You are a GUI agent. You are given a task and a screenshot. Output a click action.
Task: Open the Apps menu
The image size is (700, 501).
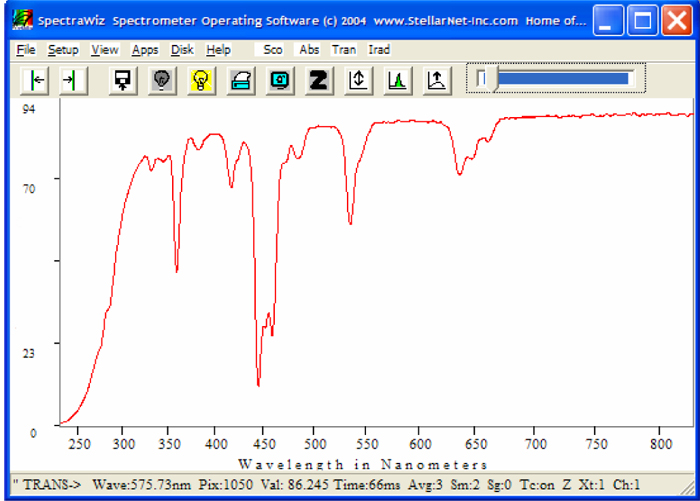pos(145,50)
